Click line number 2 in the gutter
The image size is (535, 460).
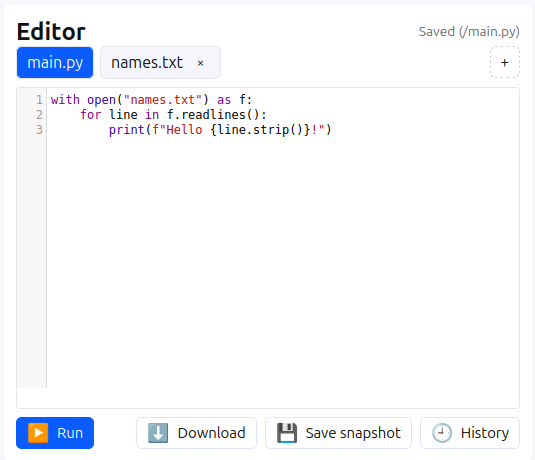pyautogui.click(x=39, y=115)
